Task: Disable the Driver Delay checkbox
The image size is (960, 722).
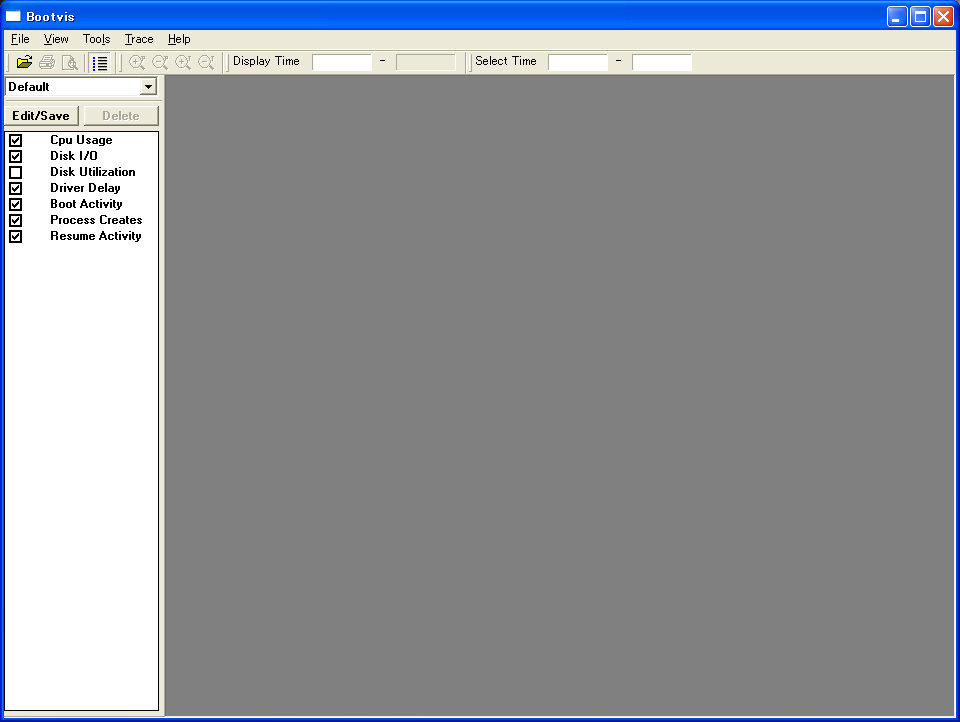Action: coord(15,189)
